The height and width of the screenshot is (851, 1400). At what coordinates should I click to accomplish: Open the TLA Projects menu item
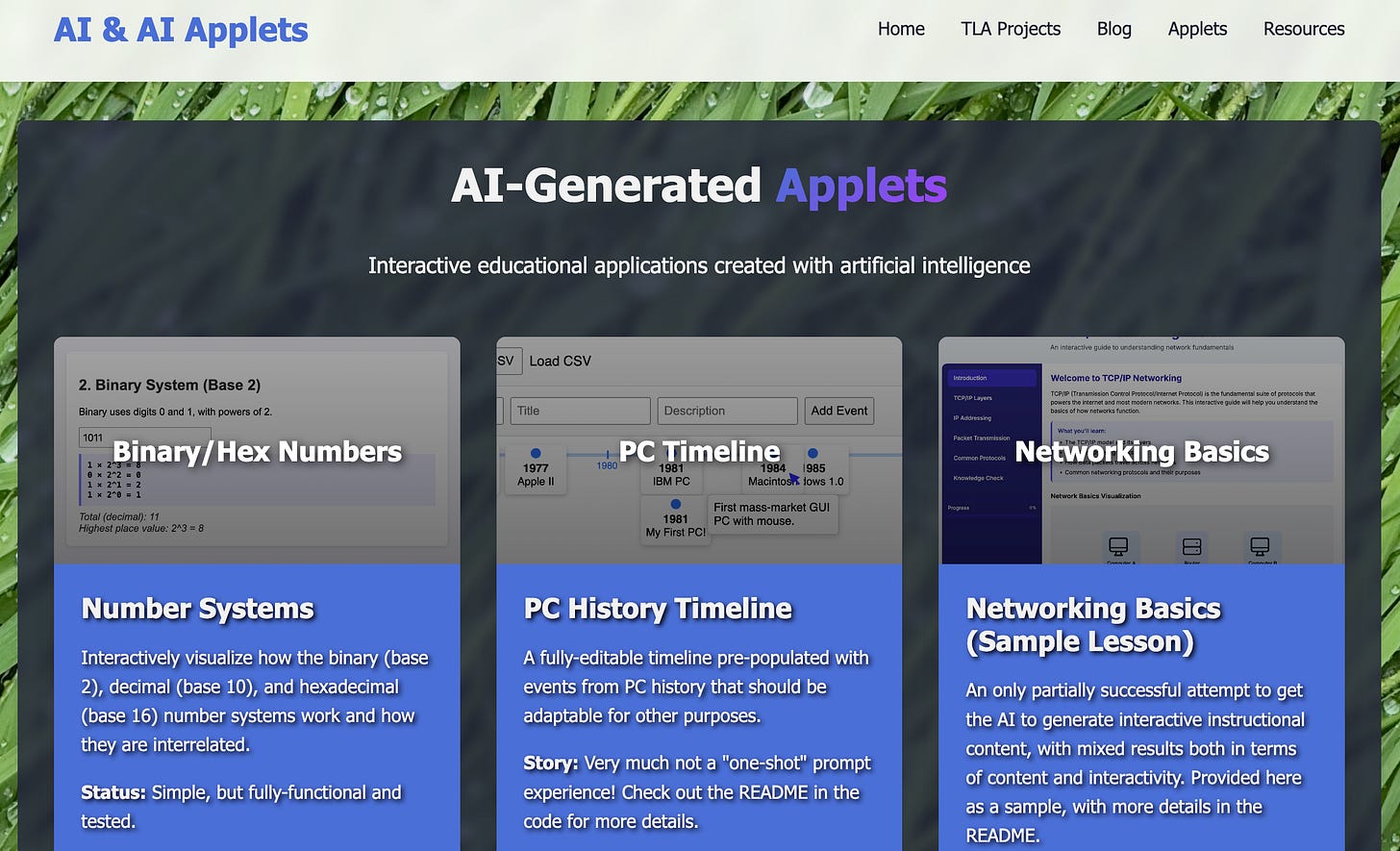(x=1011, y=29)
